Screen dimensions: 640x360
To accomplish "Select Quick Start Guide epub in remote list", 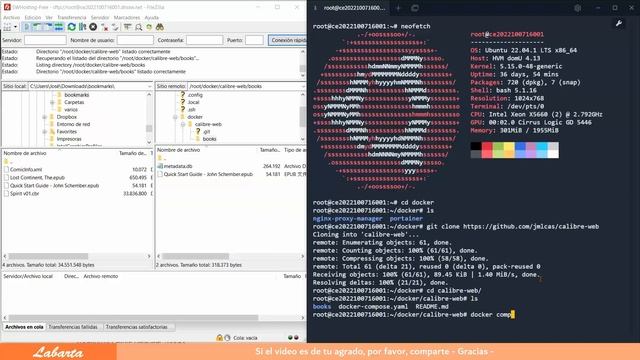I will 208,174.
